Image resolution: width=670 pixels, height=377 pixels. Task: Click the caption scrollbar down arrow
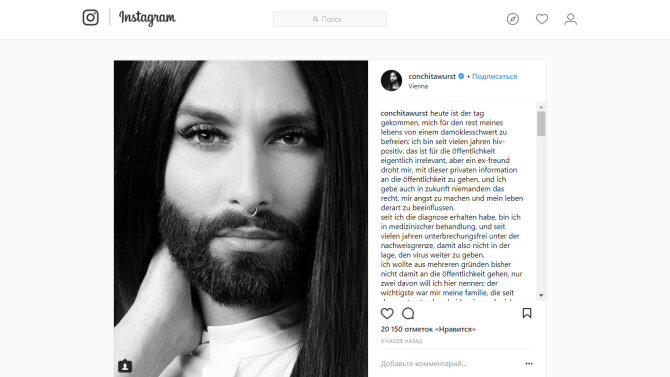pyautogui.click(x=541, y=295)
